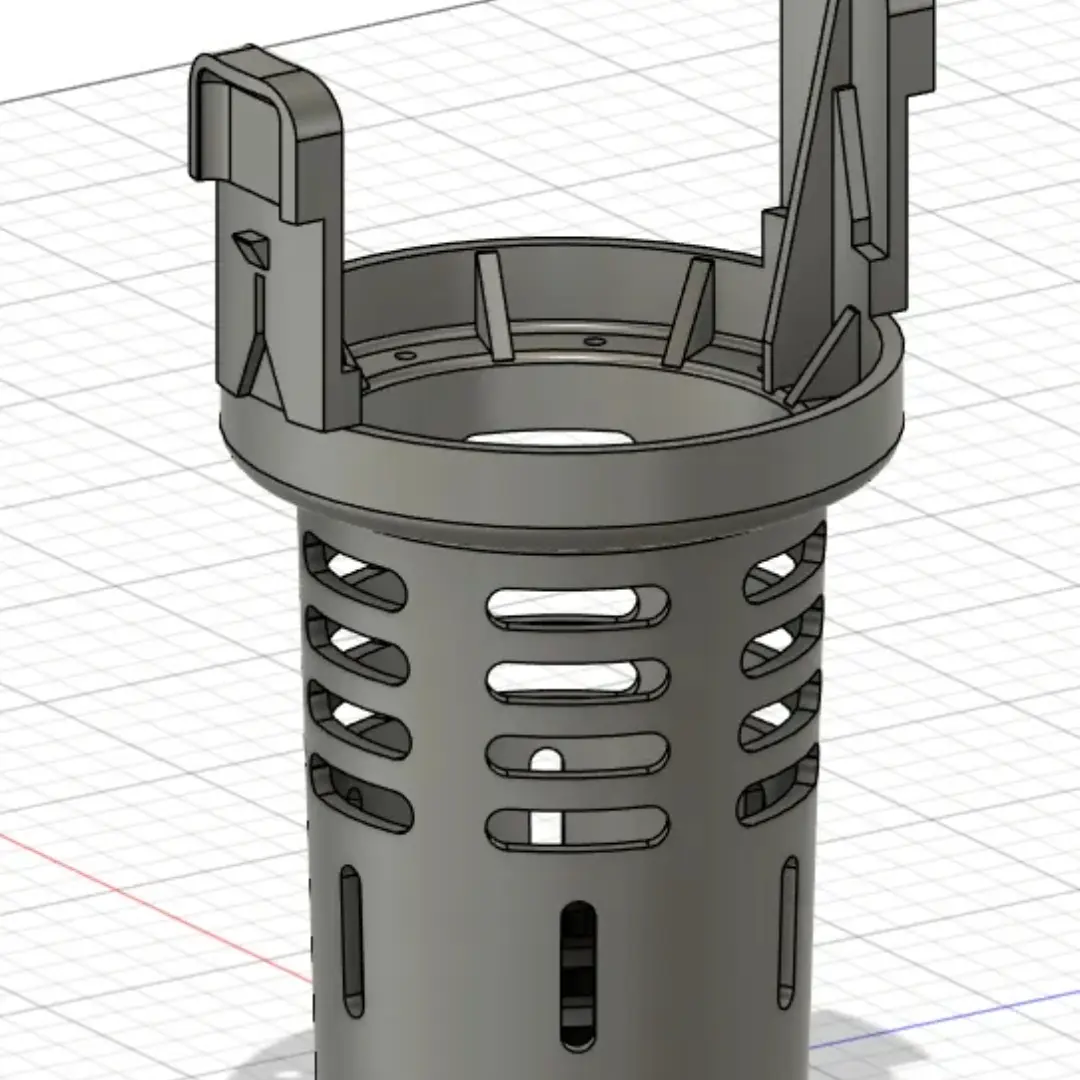Select the front center vertical slot near the bottom

(578, 975)
